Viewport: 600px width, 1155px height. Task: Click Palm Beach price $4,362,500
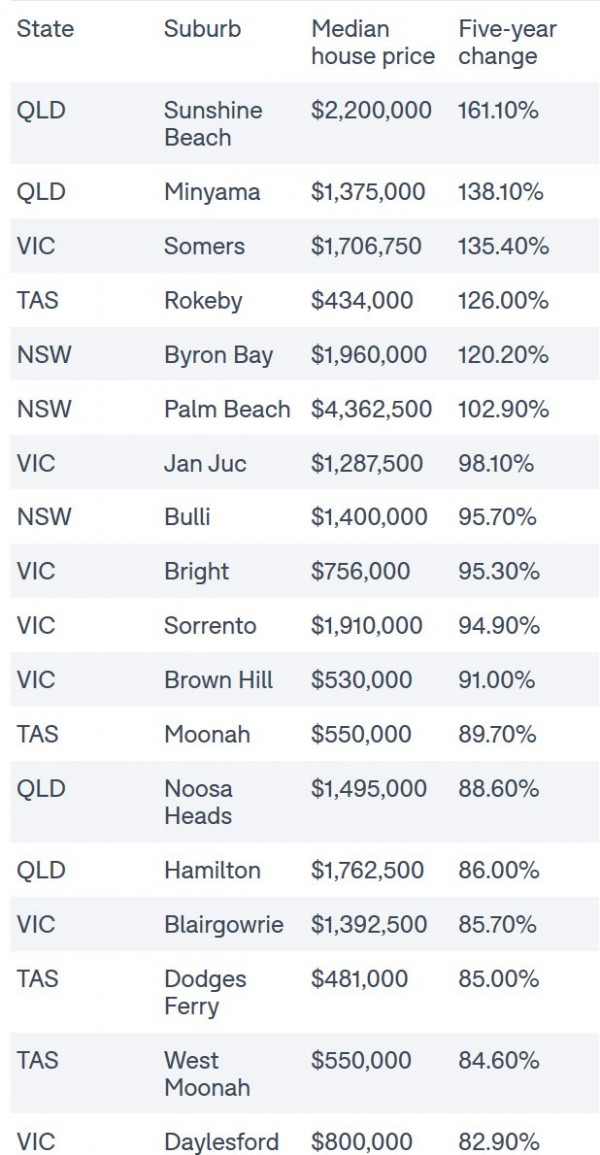(x=371, y=409)
